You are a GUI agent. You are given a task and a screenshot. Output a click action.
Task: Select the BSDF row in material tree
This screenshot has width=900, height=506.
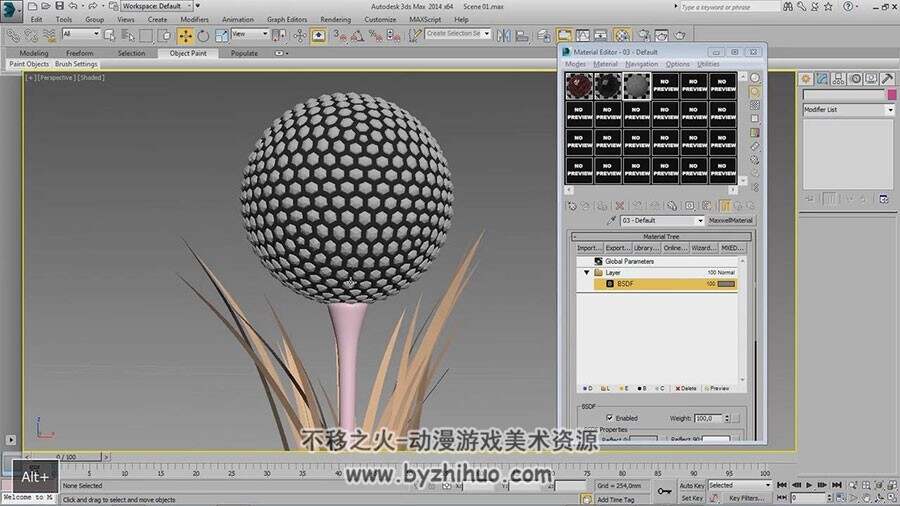pos(665,284)
